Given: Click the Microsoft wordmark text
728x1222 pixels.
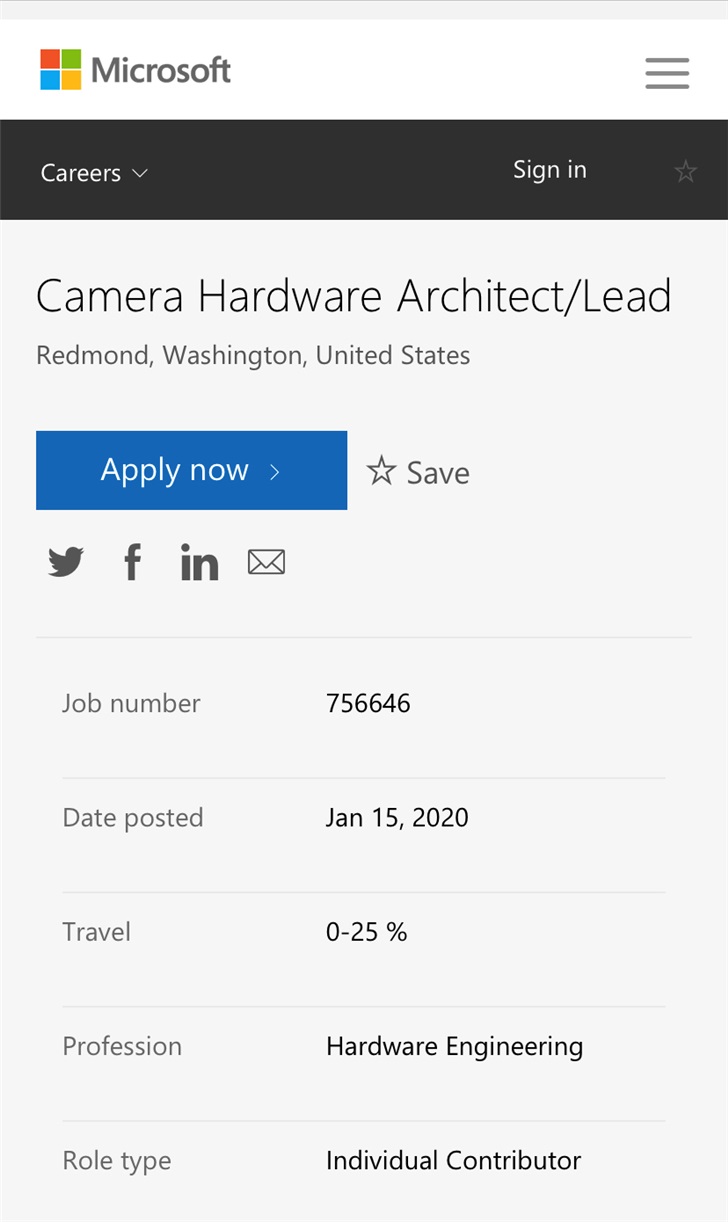Looking at the screenshot, I should tap(161, 70).
